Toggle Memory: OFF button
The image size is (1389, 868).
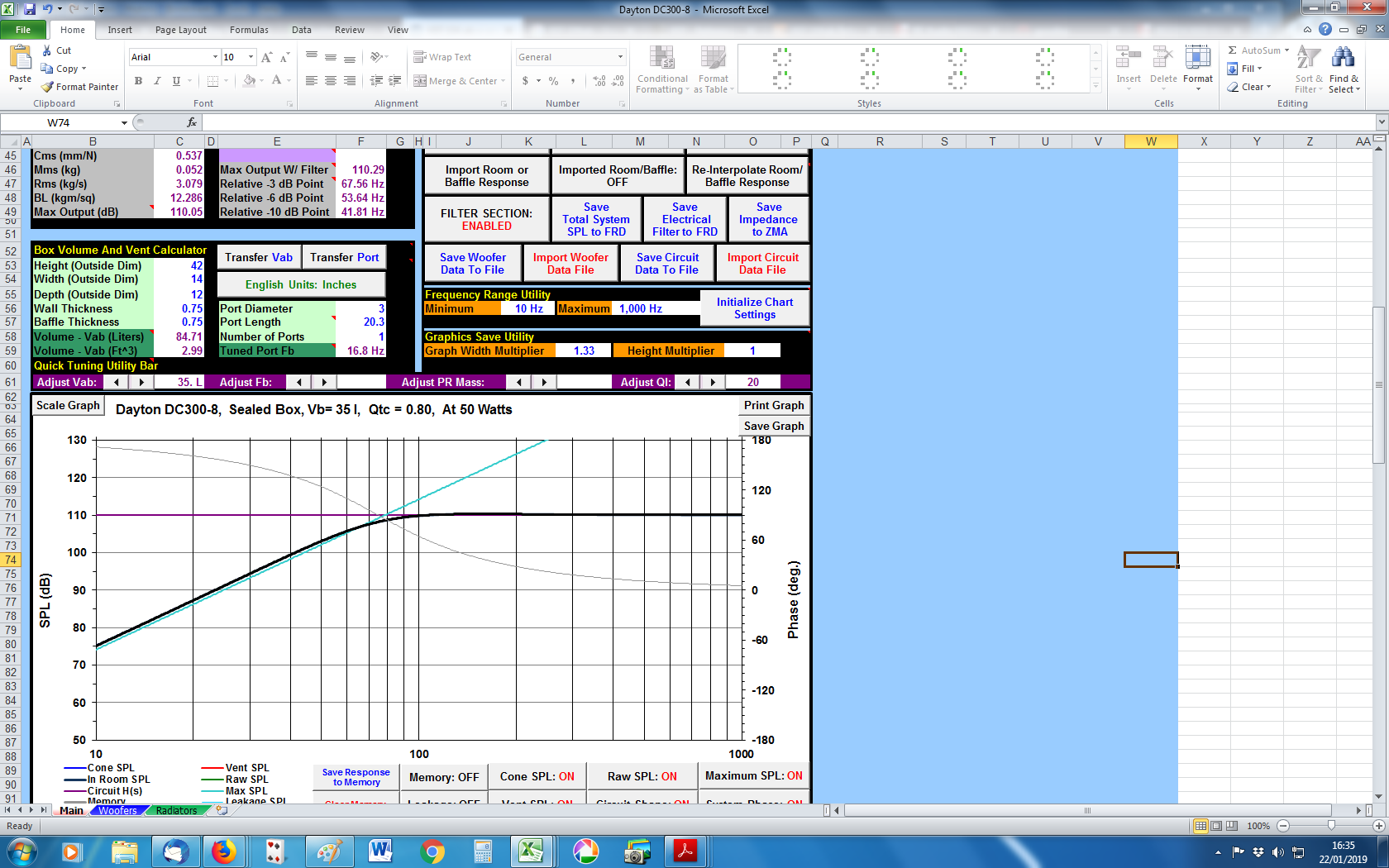[444, 777]
